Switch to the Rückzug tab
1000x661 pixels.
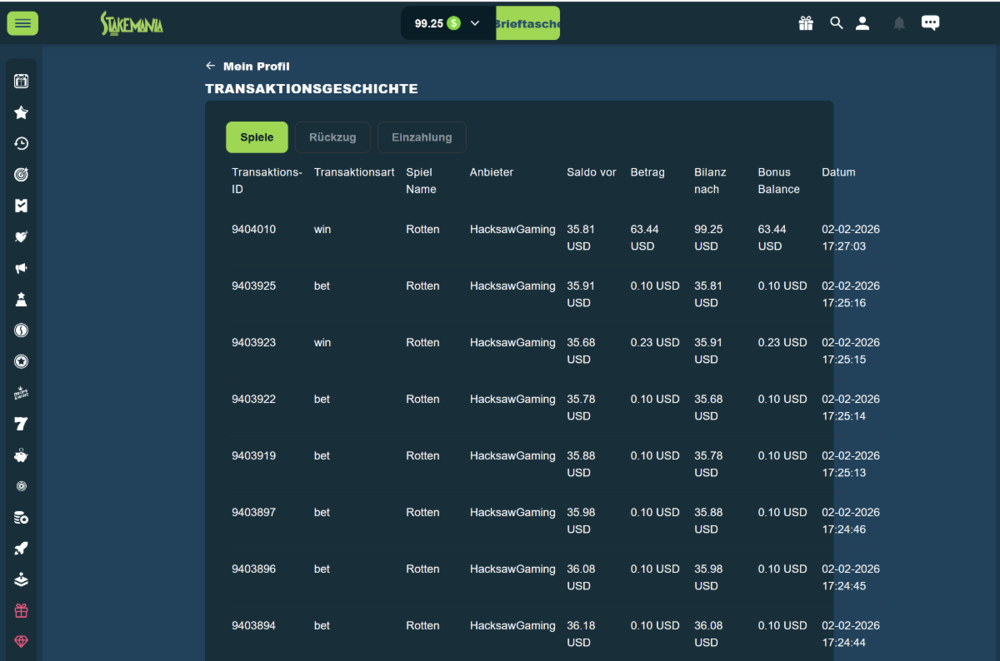333,137
